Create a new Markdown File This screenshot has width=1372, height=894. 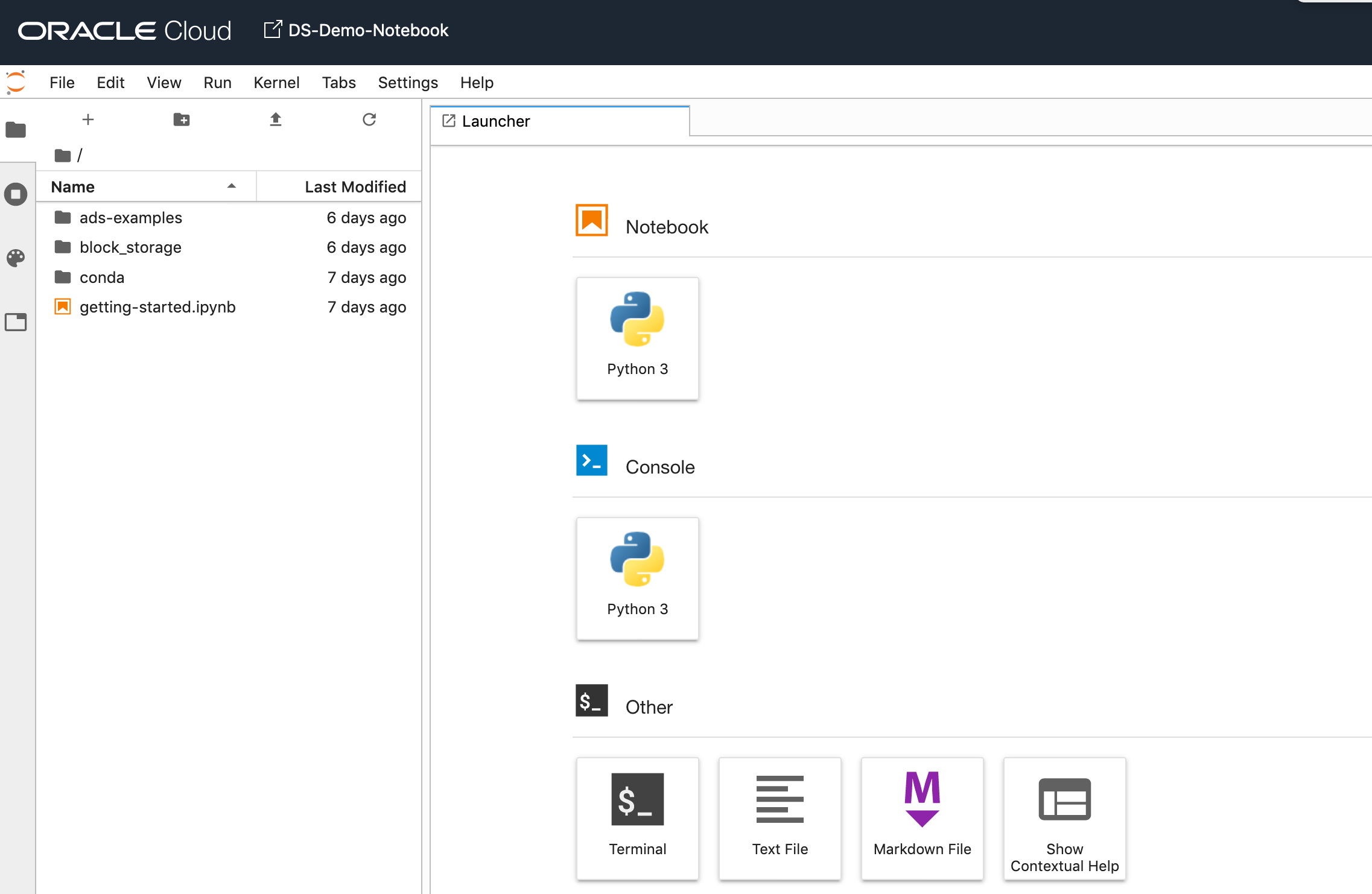(x=922, y=818)
